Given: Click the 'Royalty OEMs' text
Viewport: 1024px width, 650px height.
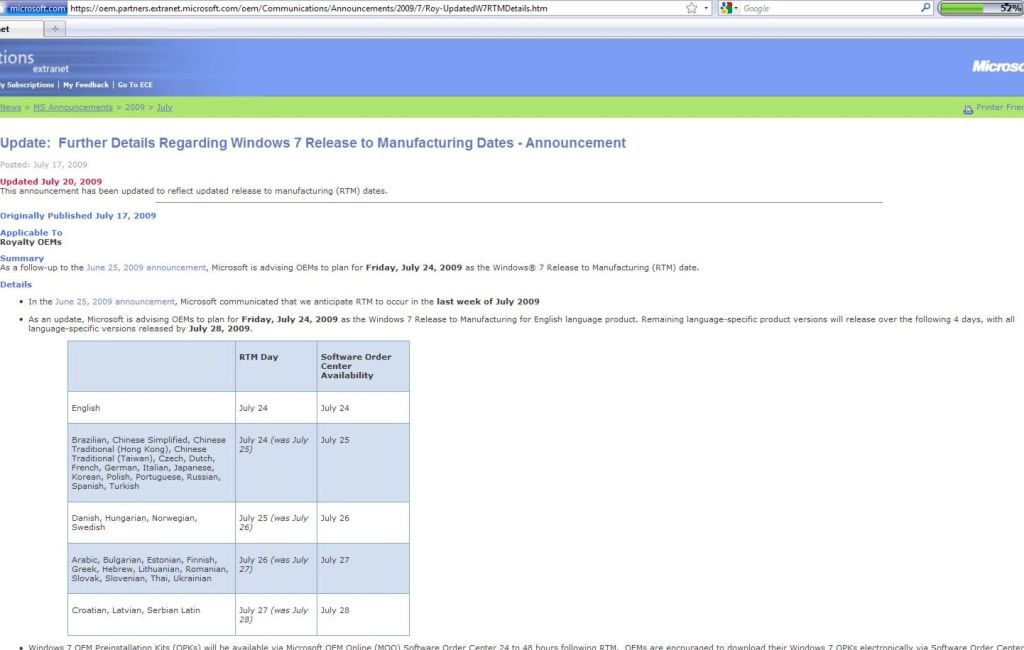Looking at the screenshot, I should click(x=31, y=242).
